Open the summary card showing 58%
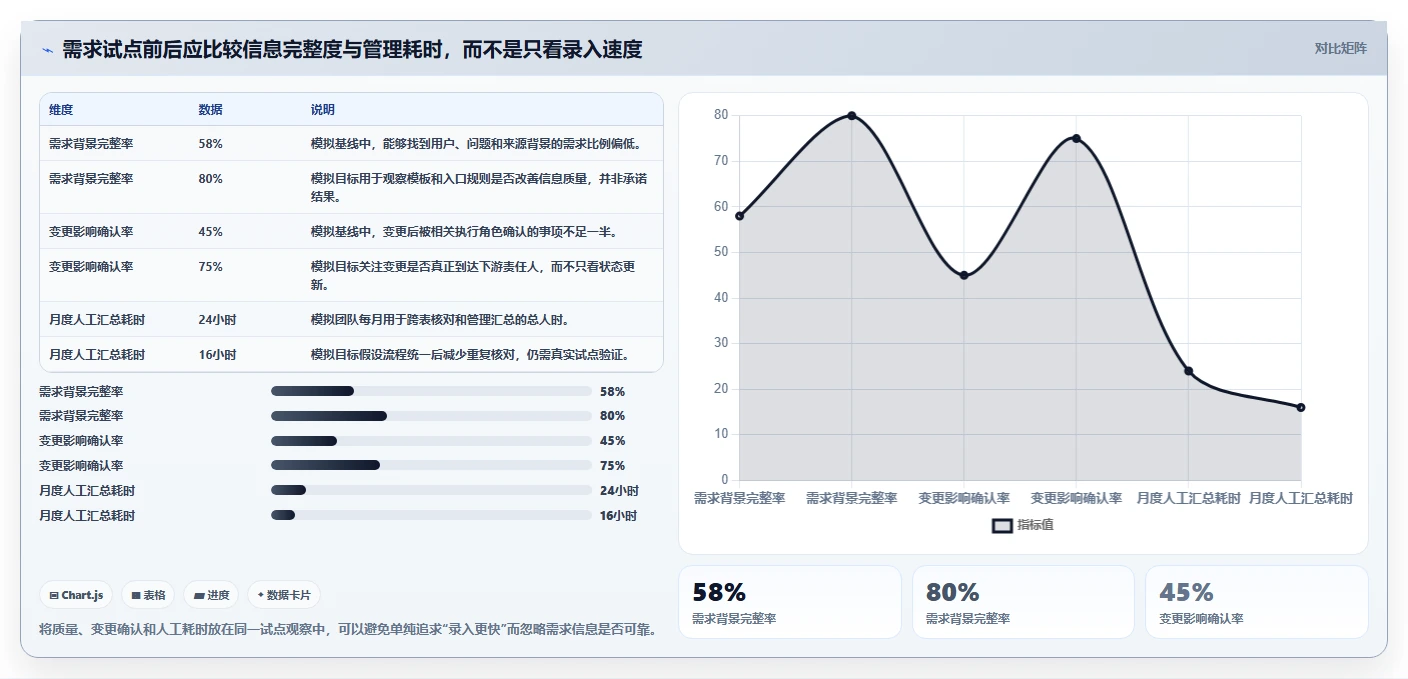The image size is (1408, 679). pos(790,602)
